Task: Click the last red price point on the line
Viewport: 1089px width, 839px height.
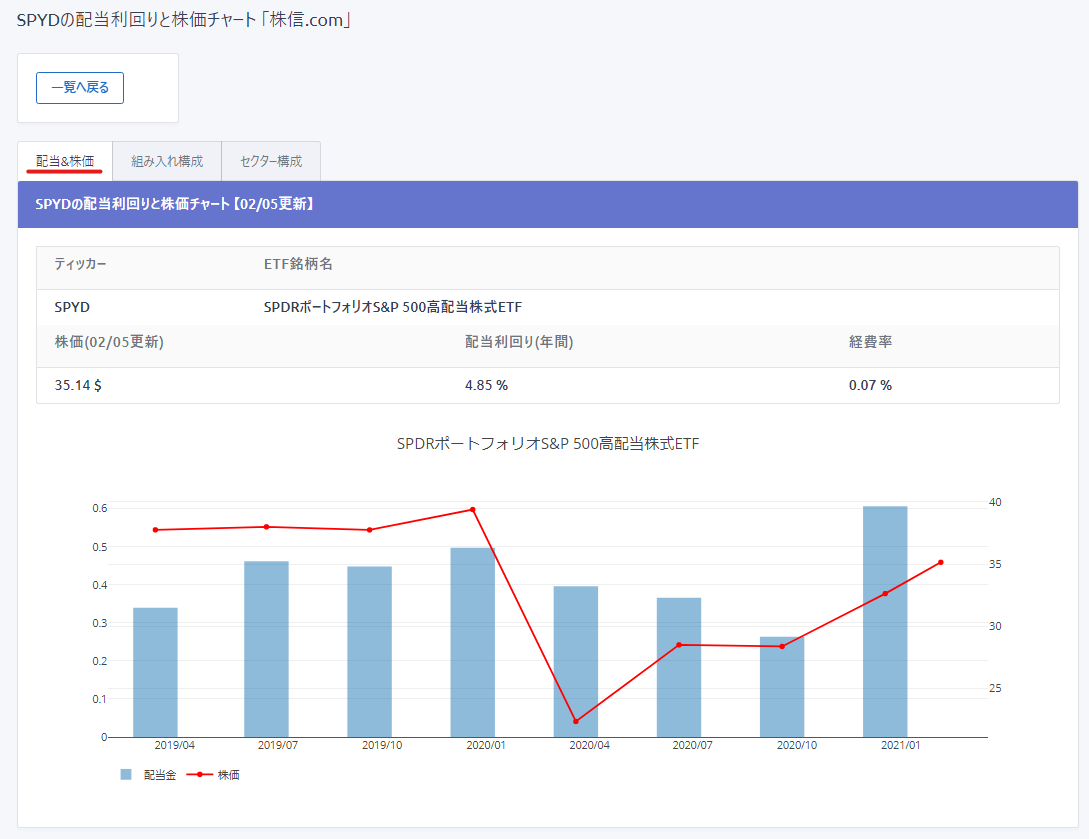Action: 941,562
